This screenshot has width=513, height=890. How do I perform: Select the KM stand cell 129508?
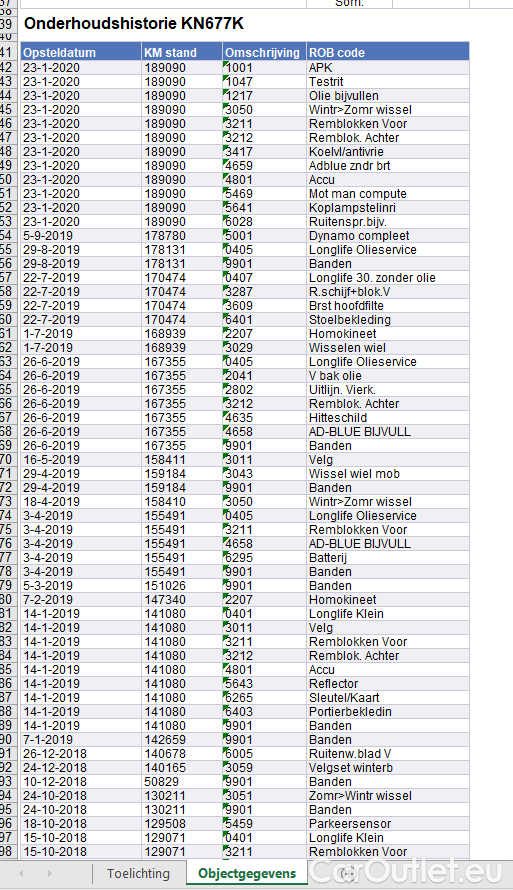point(182,824)
